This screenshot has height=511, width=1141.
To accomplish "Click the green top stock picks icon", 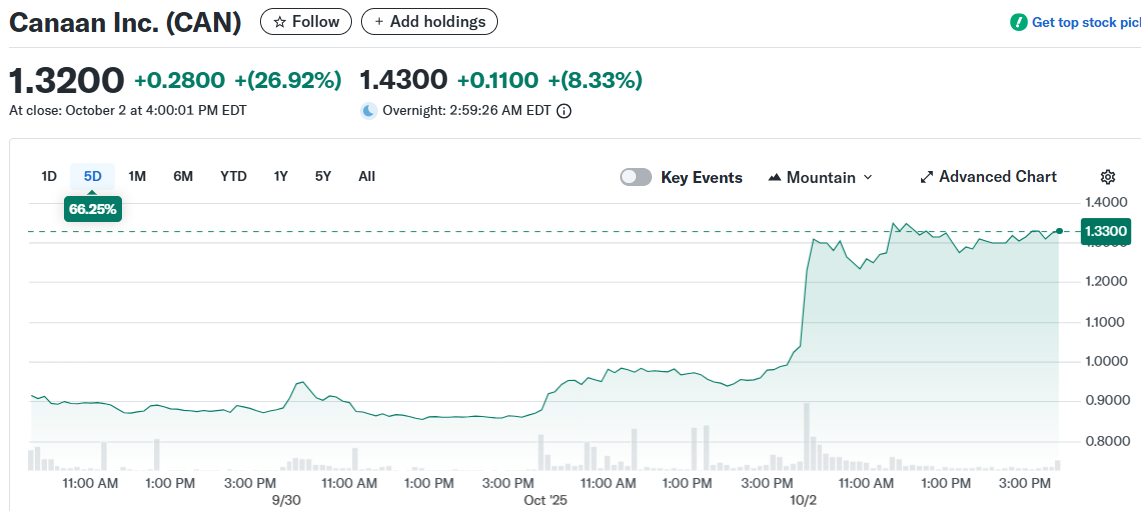I will [1019, 22].
